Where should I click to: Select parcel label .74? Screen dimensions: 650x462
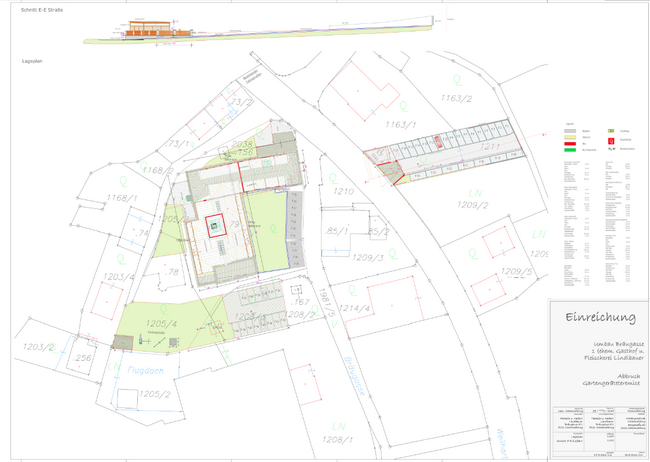click(141, 233)
